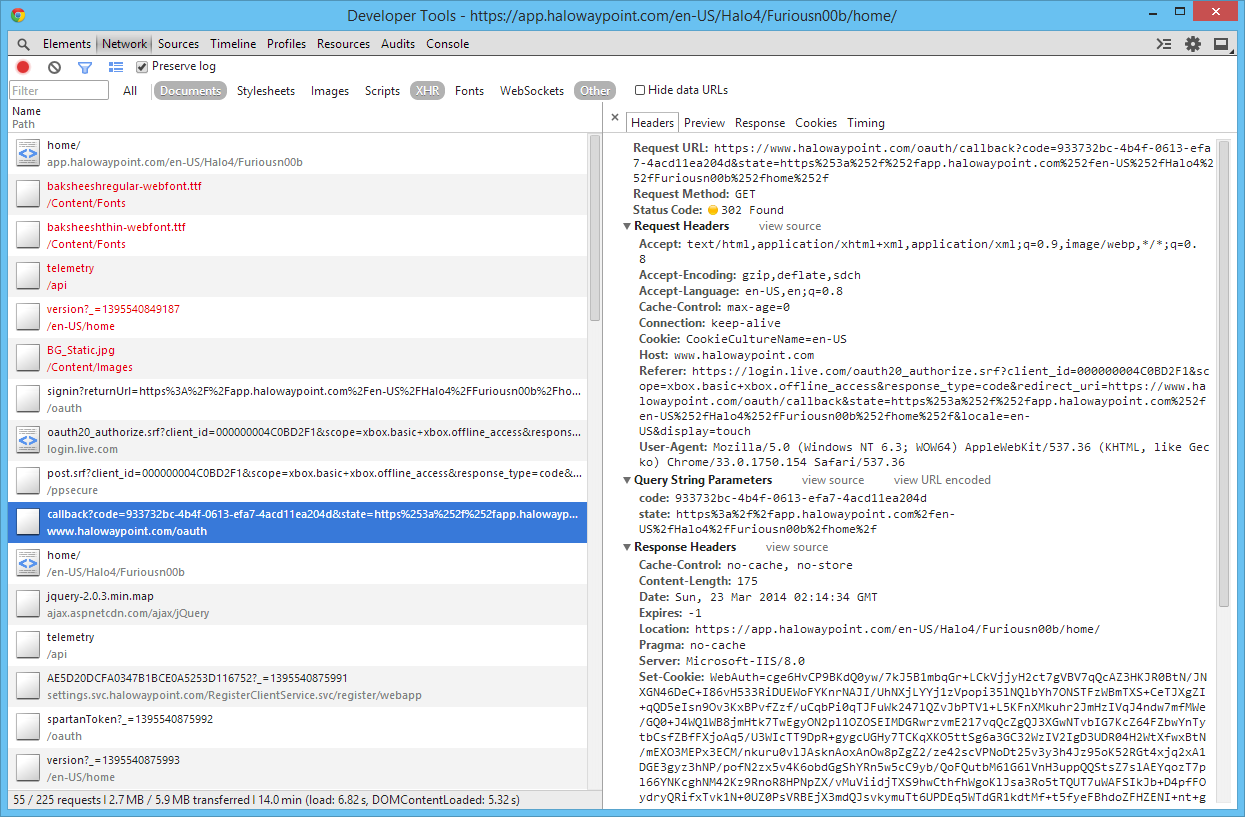The height and width of the screenshot is (817, 1245).
Task: Click file icon beside signin?returnUrl request
Action: point(28,399)
